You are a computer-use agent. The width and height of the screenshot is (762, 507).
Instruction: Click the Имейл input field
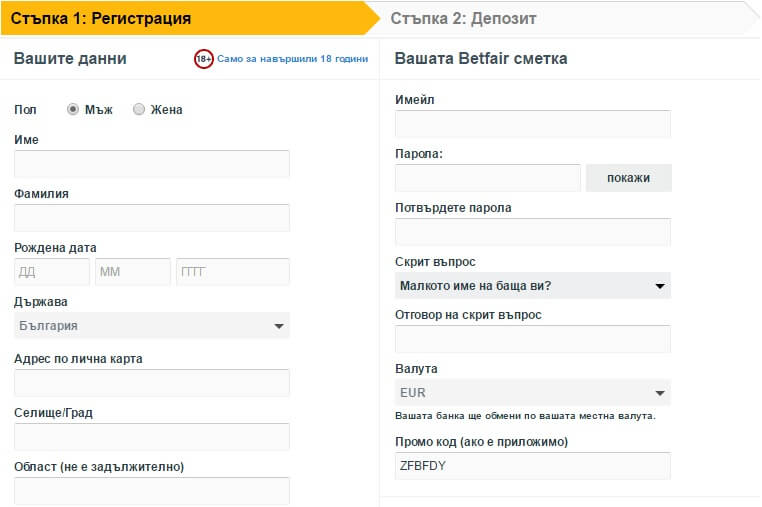coord(533,124)
